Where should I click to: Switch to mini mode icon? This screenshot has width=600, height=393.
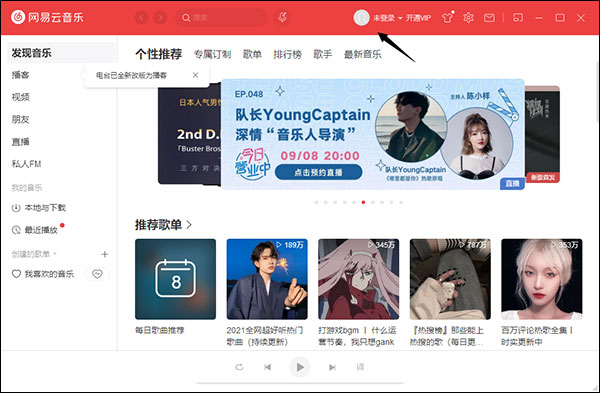[x=518, y=18]
